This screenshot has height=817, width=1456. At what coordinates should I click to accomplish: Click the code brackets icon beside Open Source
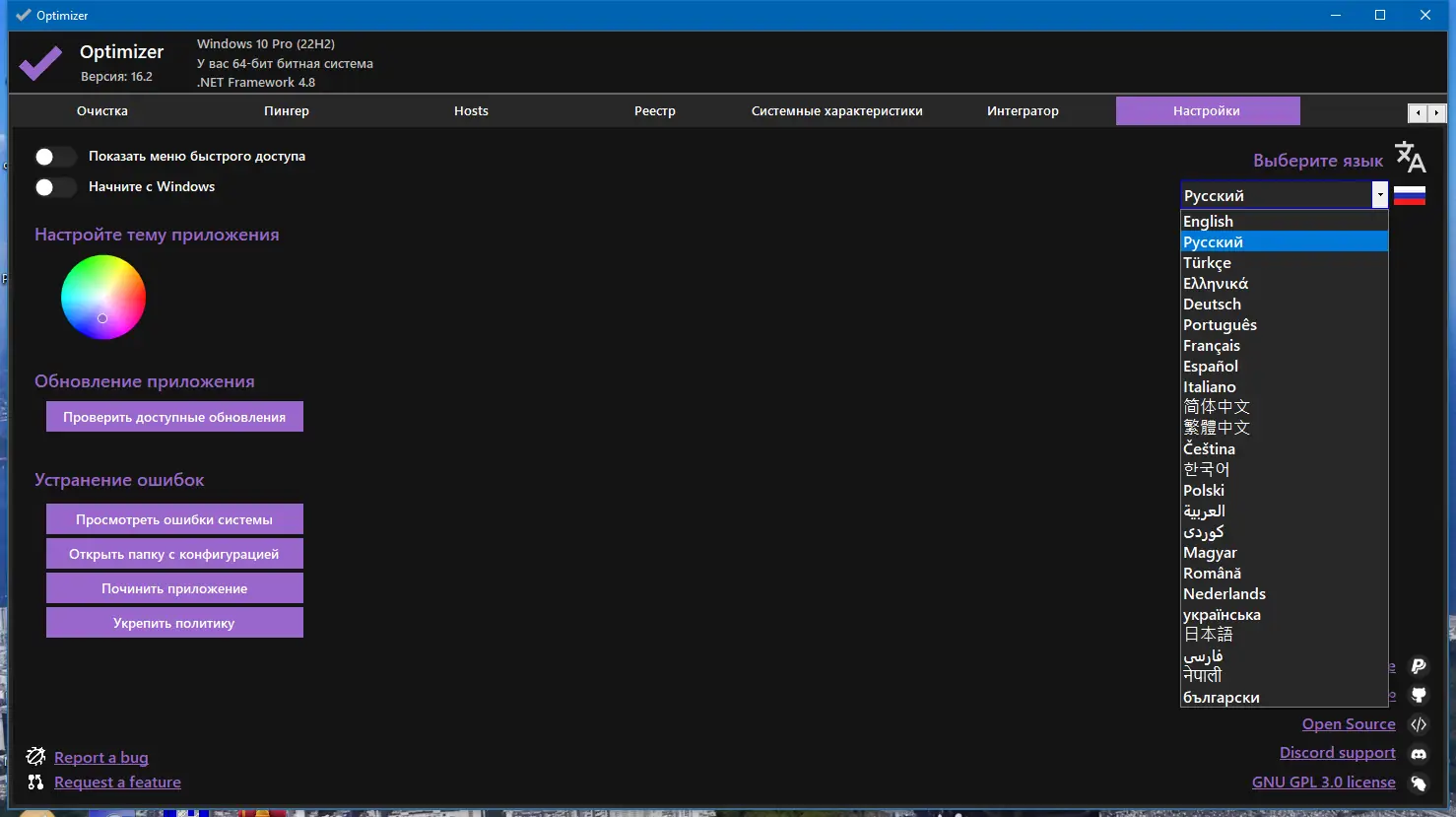coord(1419,724)
